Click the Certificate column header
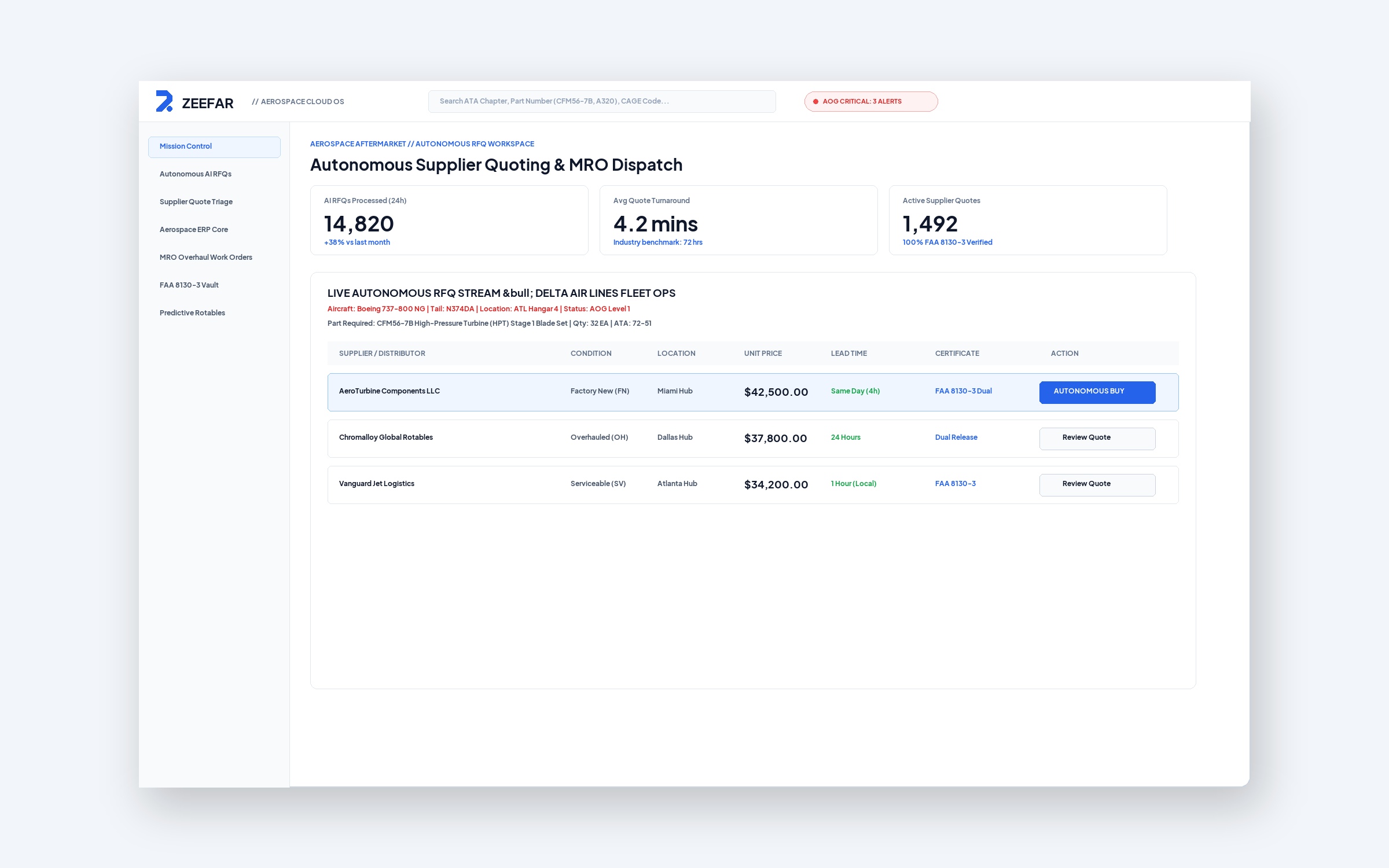The height and width of the screenshot is (868, 1389). (x=957, y=354)
